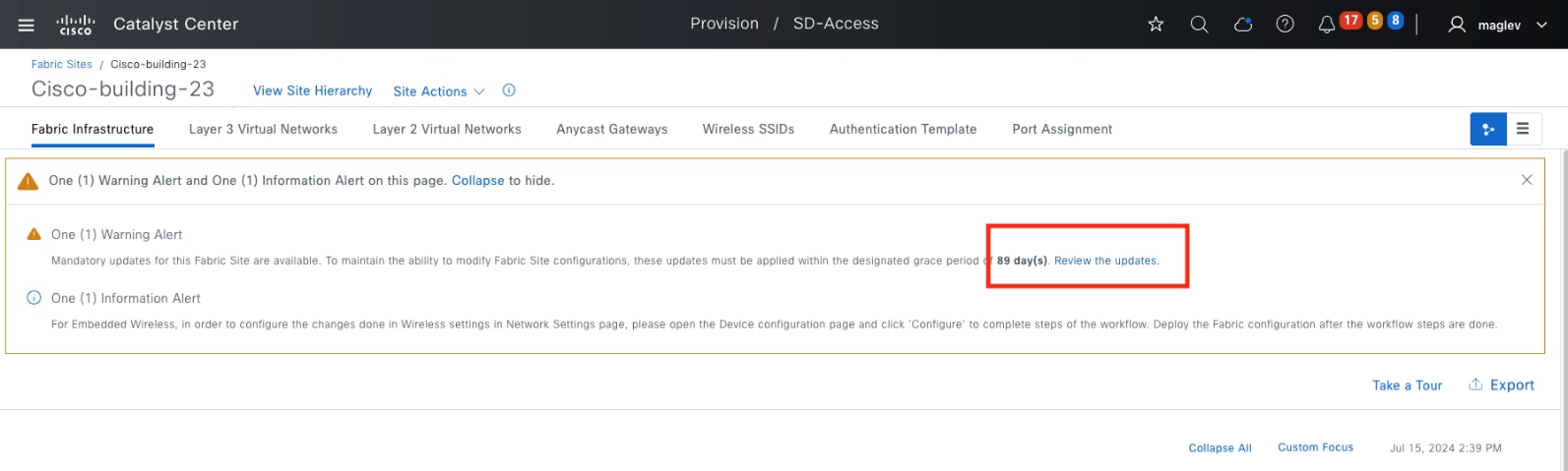The image size is (1568, 471).
Task: Collapse the alerts banner via Collapse link
Action: point(477,181)
